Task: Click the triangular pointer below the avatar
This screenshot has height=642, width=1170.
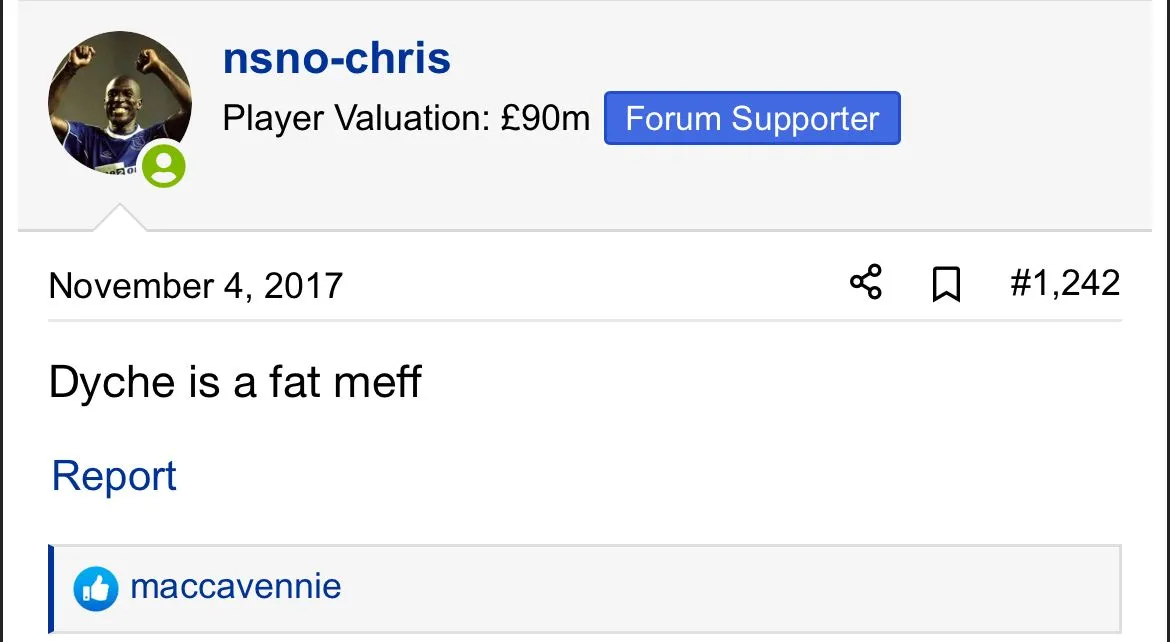Action: click(119, 218)
